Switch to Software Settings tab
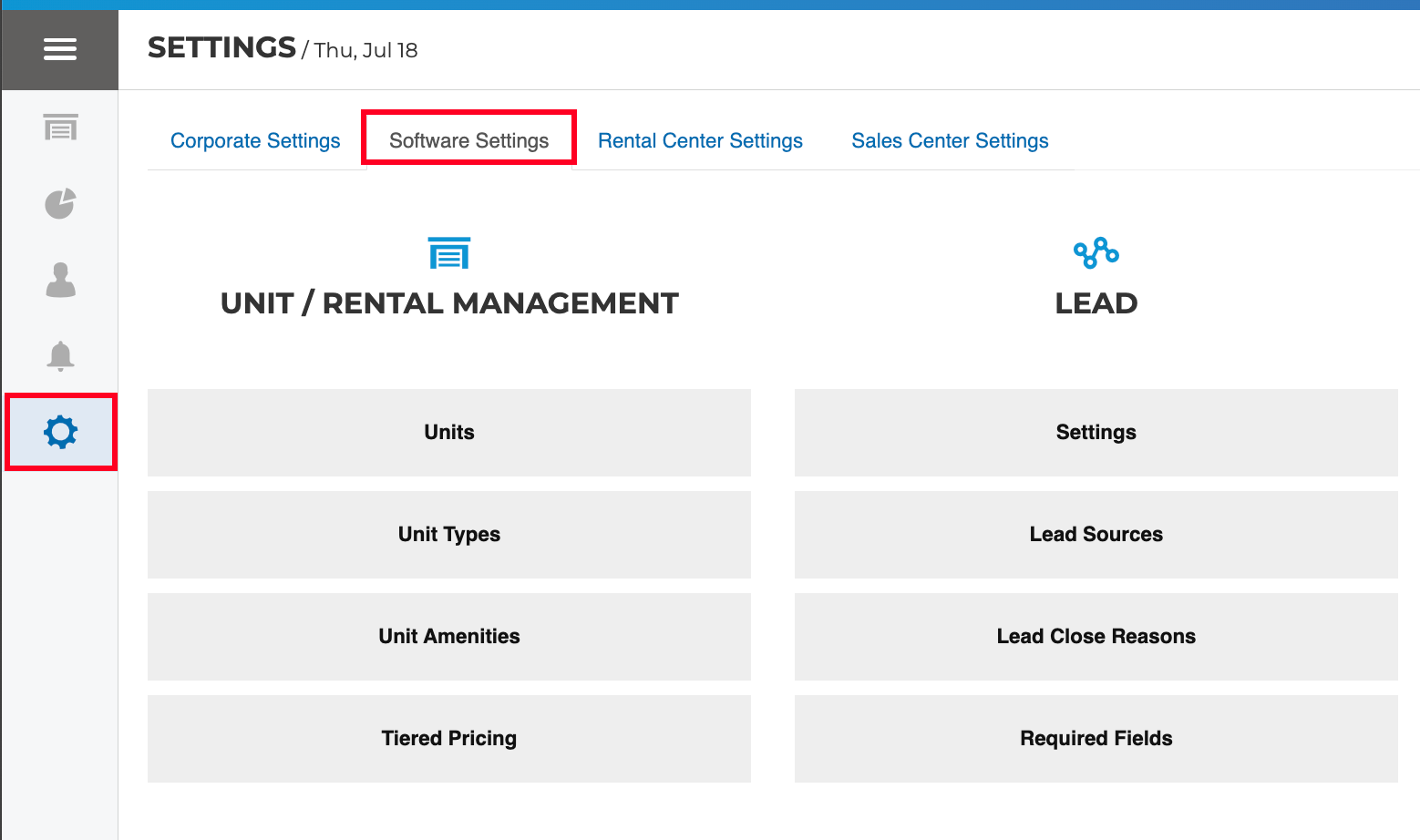The width and height of the screenshot is (1420, 840). 469,140
